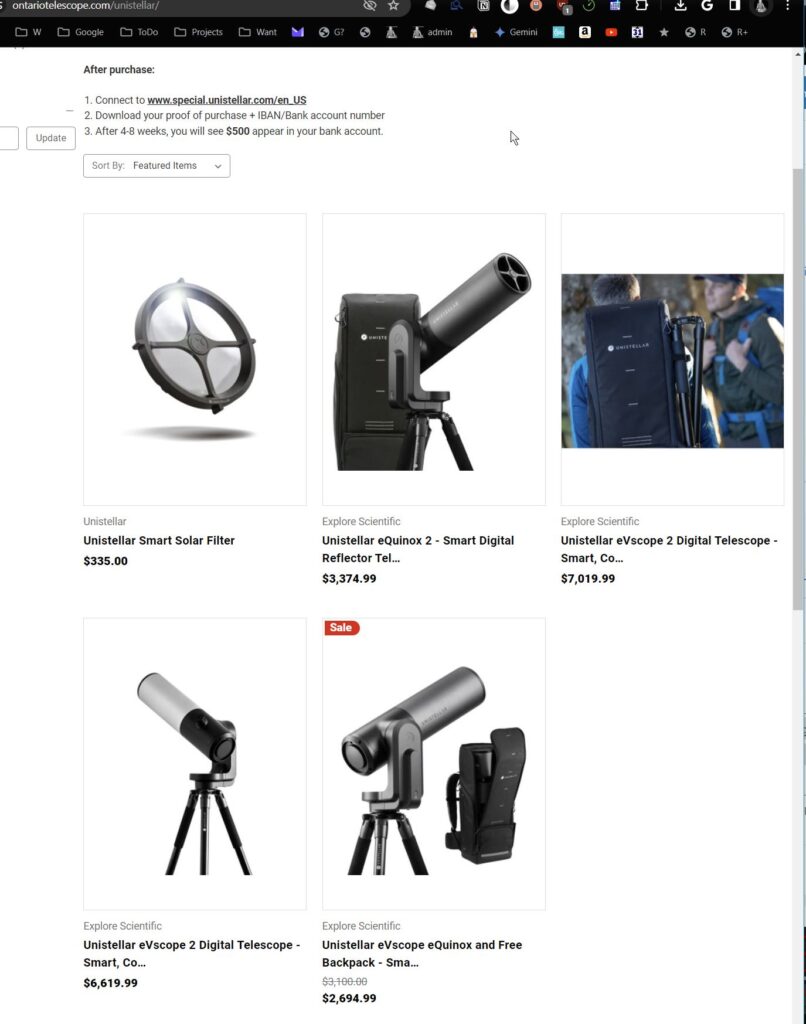Open the Gemini bookmark
This screenshot has height=1024, width=806.
tap(516, 32)
